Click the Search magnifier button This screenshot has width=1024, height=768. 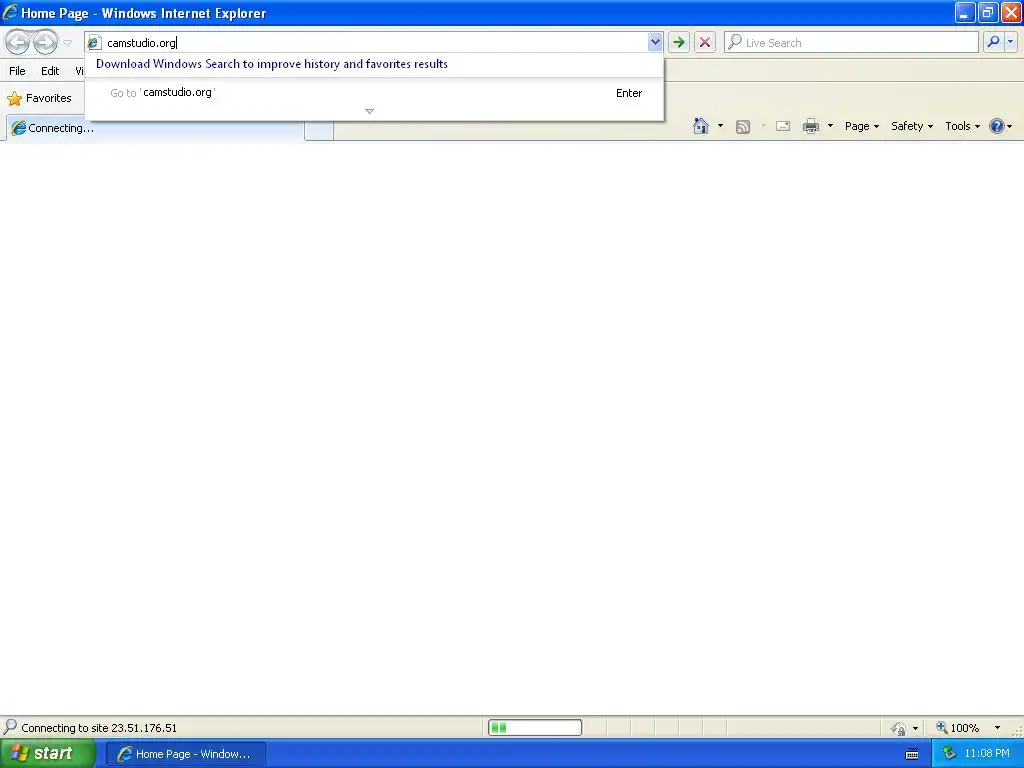993,42
